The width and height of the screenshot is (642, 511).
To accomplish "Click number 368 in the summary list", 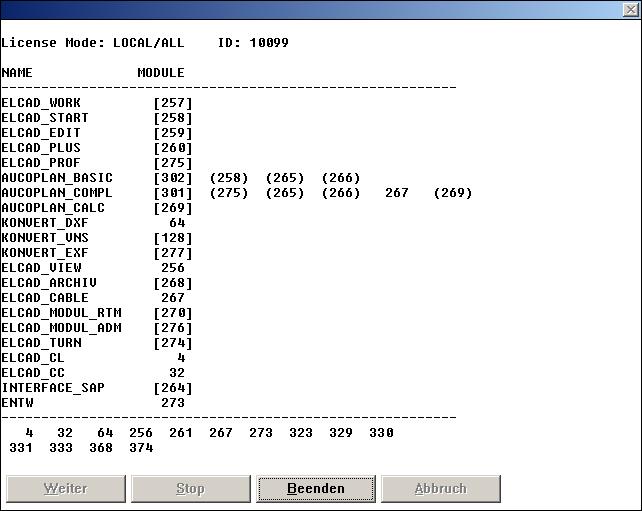I will (101, 448).
